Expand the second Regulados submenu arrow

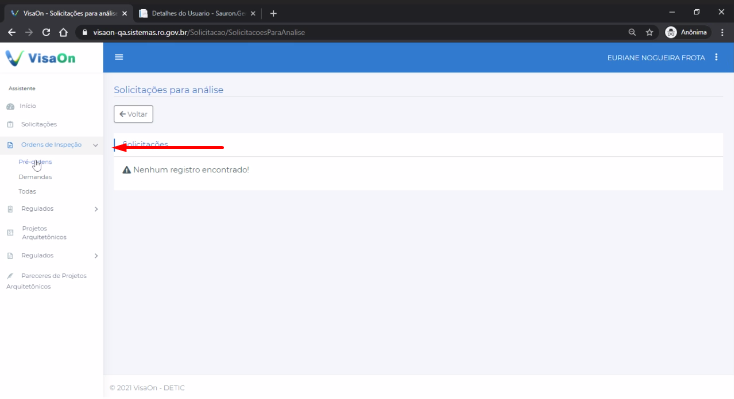click(x=96, y=256)
